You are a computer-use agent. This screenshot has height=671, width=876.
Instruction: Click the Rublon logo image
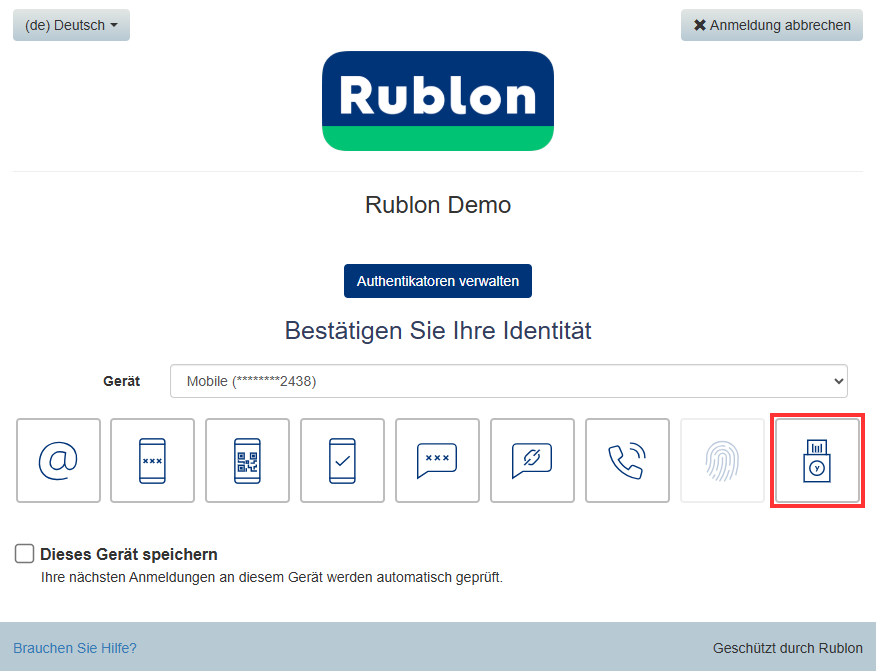click(438, 101)
